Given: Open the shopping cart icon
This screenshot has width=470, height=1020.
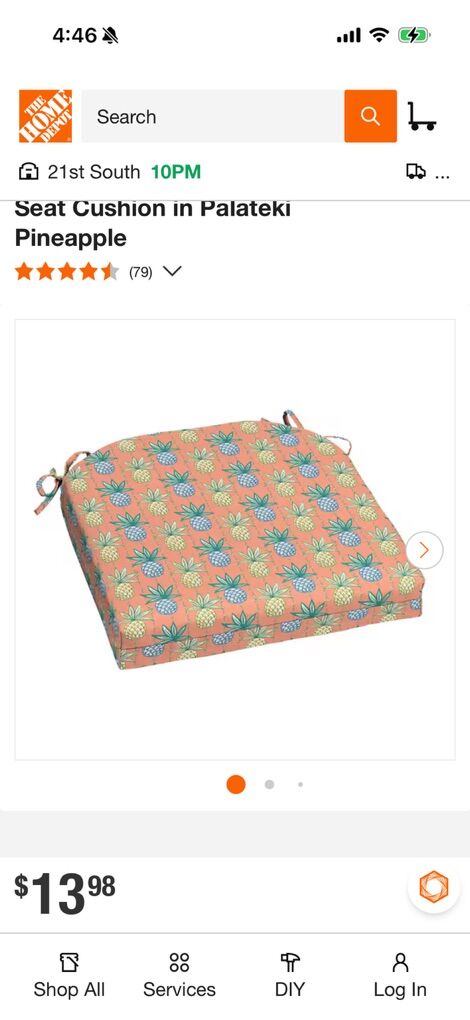Looking at the screenshot, I should point(422,116).
